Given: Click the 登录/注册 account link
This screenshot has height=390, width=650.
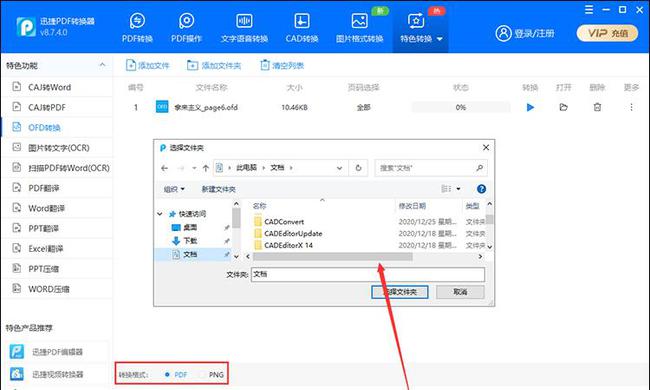Looking at the screenshot, I should [525, 33].
